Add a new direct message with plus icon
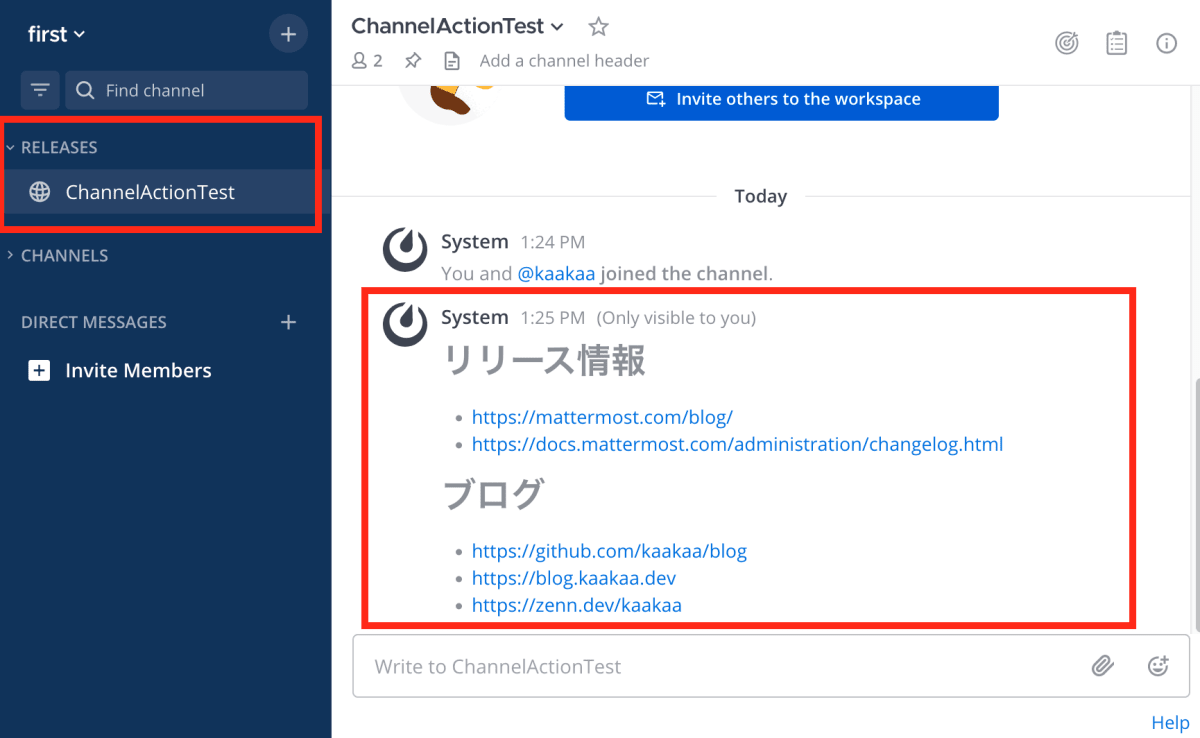 (288, 322)
